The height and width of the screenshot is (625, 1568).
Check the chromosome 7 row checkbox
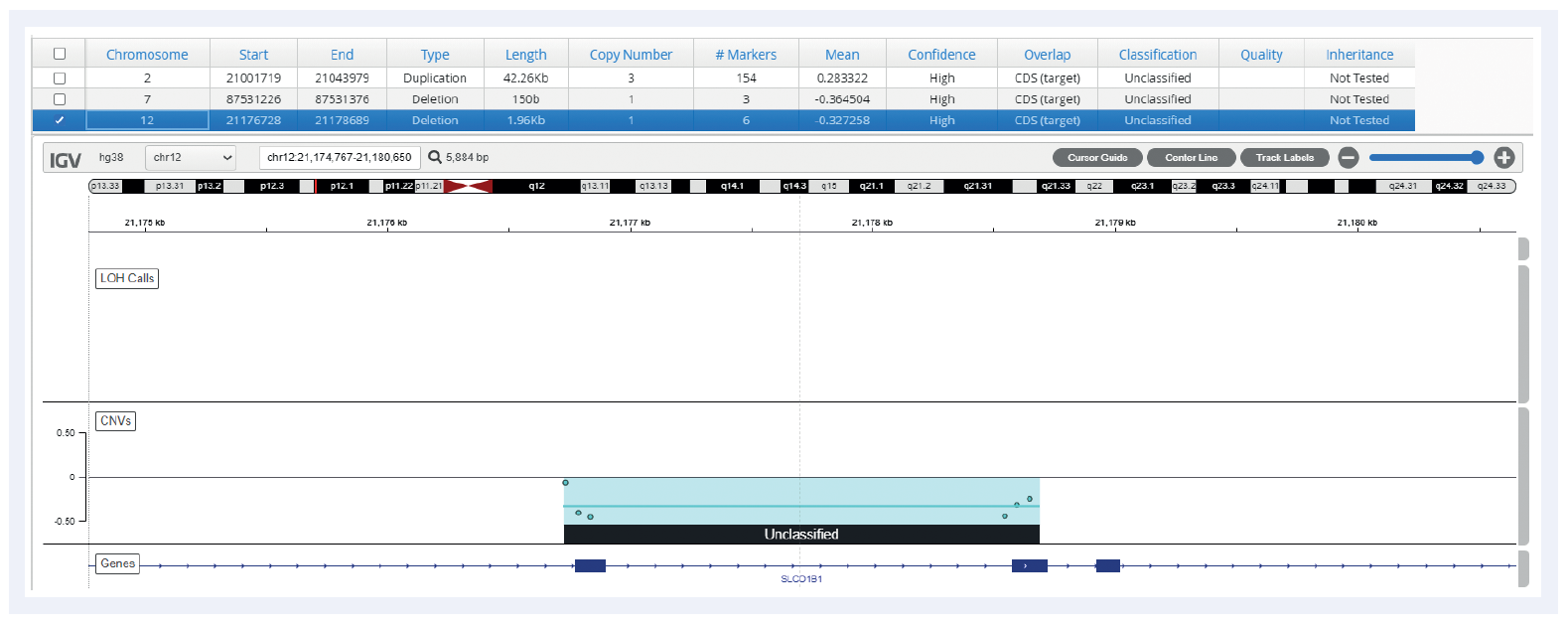coord(60,99)
